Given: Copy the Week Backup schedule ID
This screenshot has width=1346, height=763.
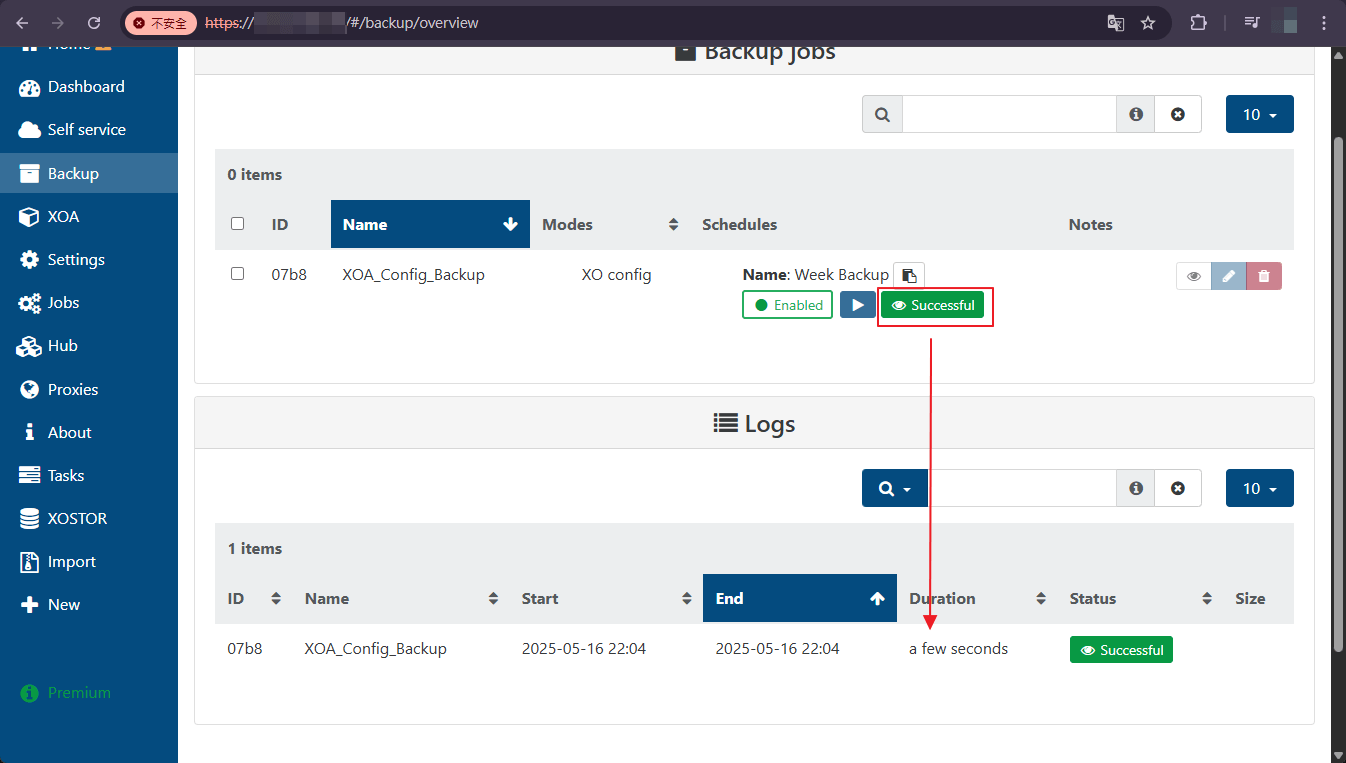Looking at the screenshot, I should (909, 275).
